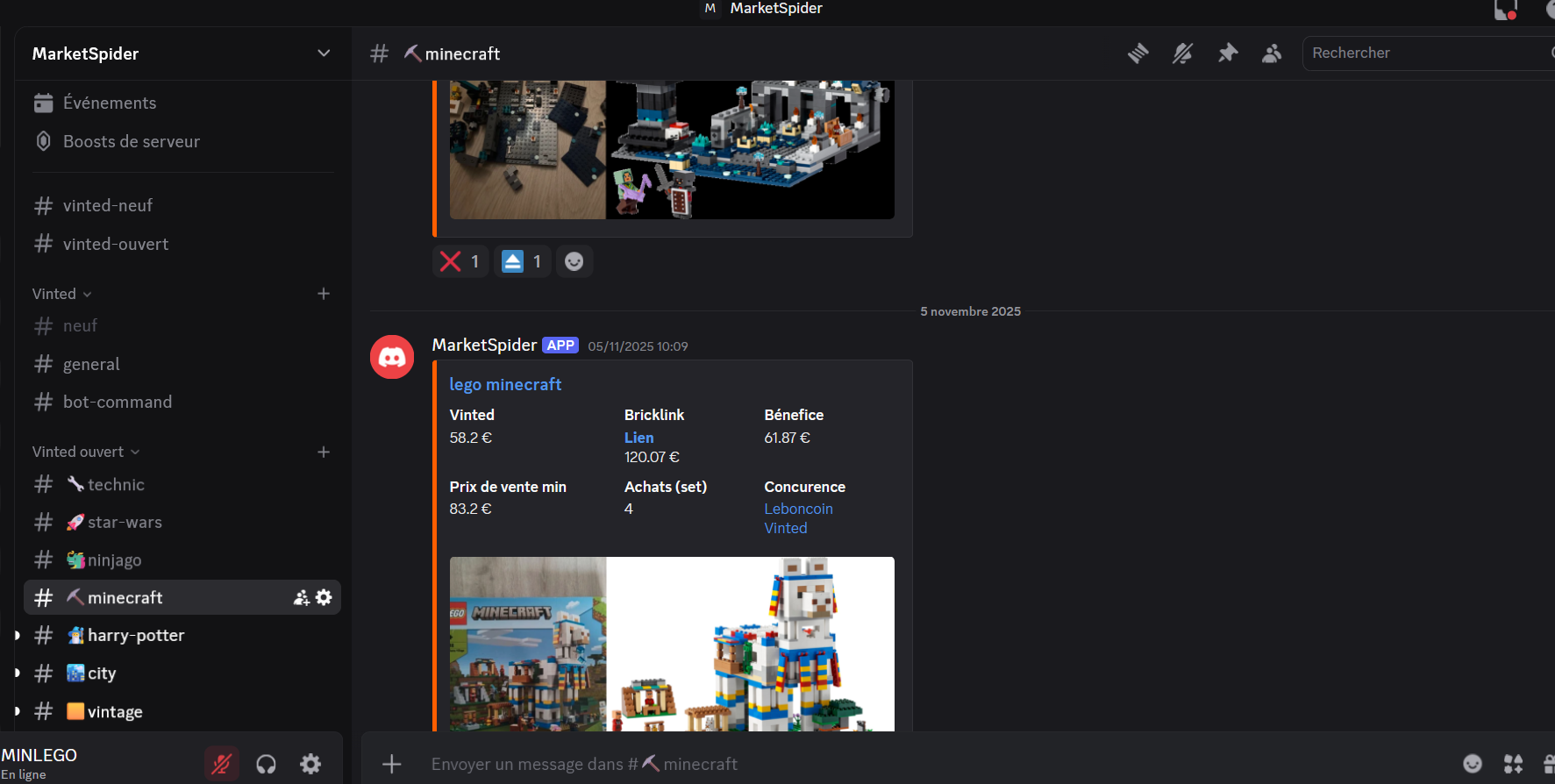Toggle the red X reaction
The image size is (1555, 784).
point(460,261)
